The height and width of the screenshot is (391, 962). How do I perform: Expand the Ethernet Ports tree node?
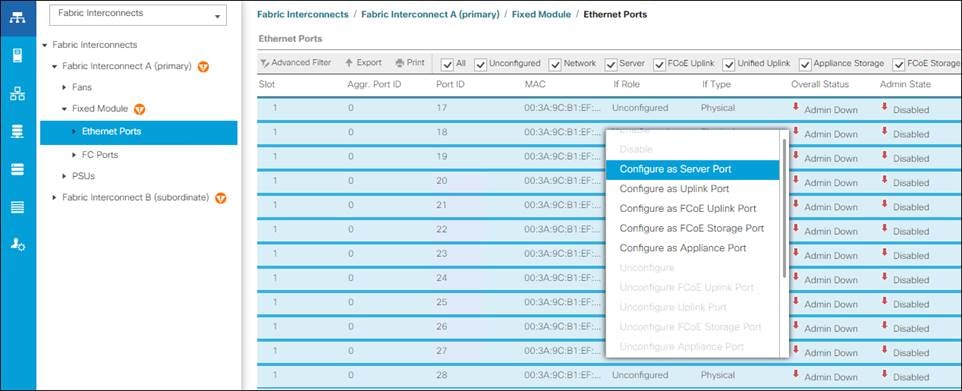pyautogui.click(x=74, y=131)
